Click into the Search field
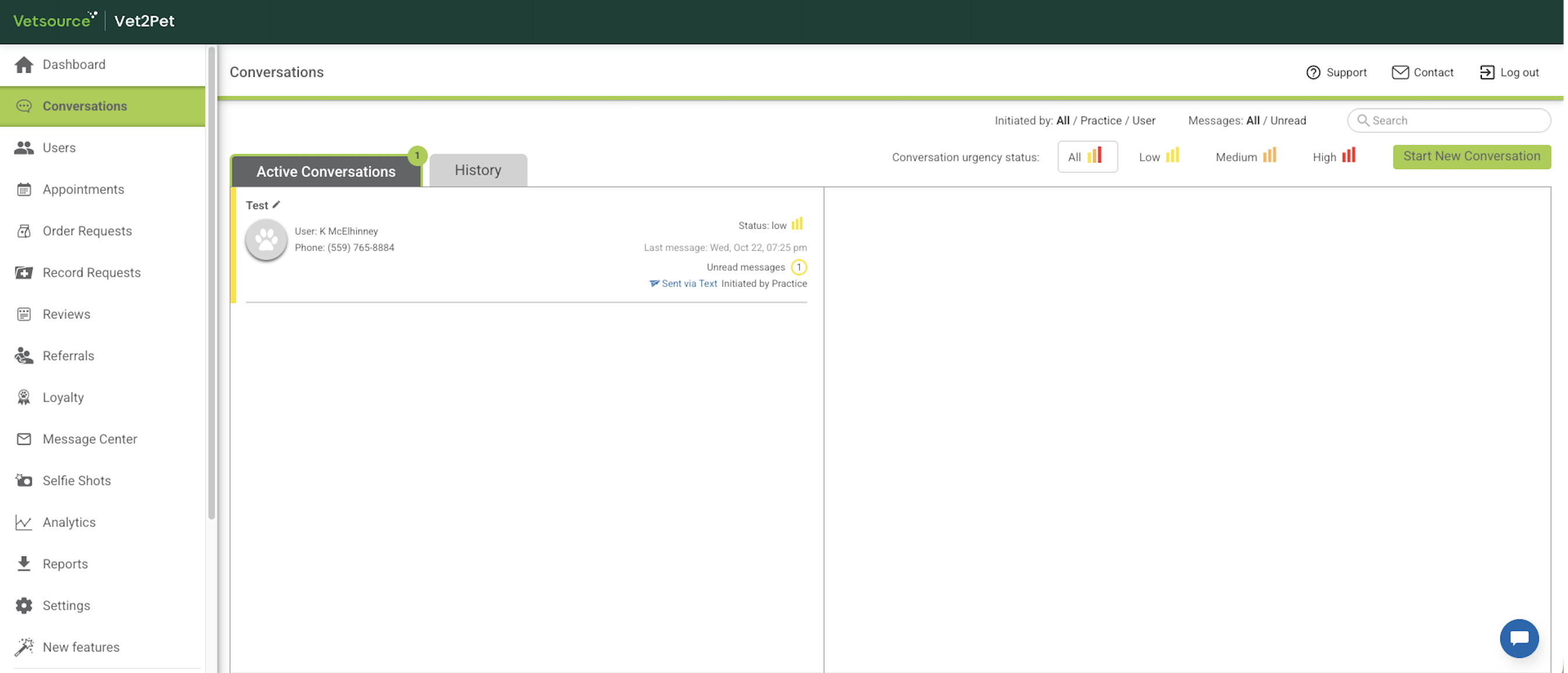 coord(1455,121)
